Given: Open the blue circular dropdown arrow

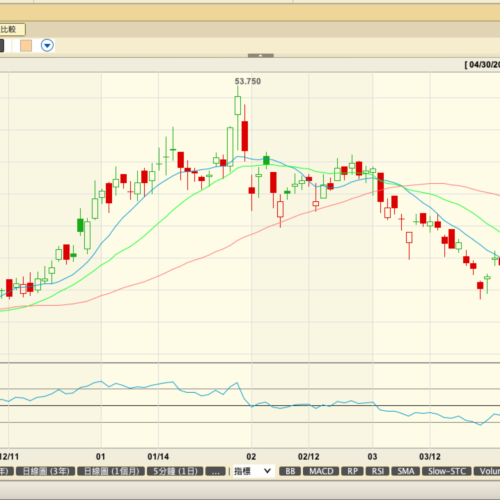Looking at the screenshot, I should (47, 45).
